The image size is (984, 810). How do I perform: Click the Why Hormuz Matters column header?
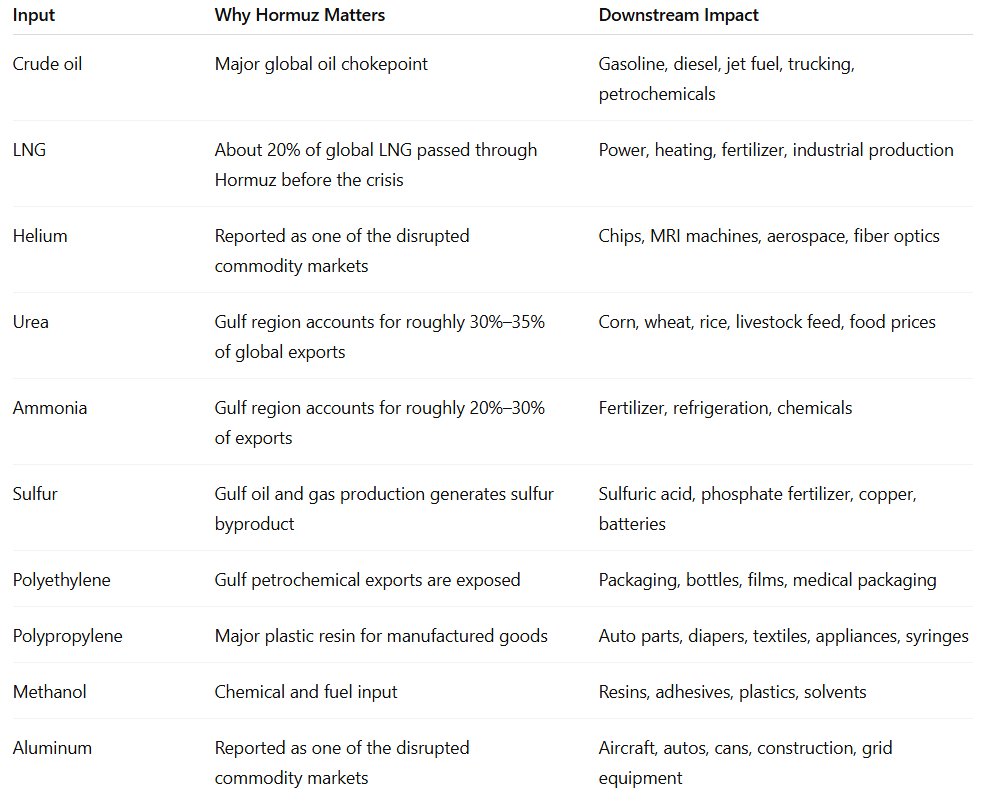(x=299, y=15)
